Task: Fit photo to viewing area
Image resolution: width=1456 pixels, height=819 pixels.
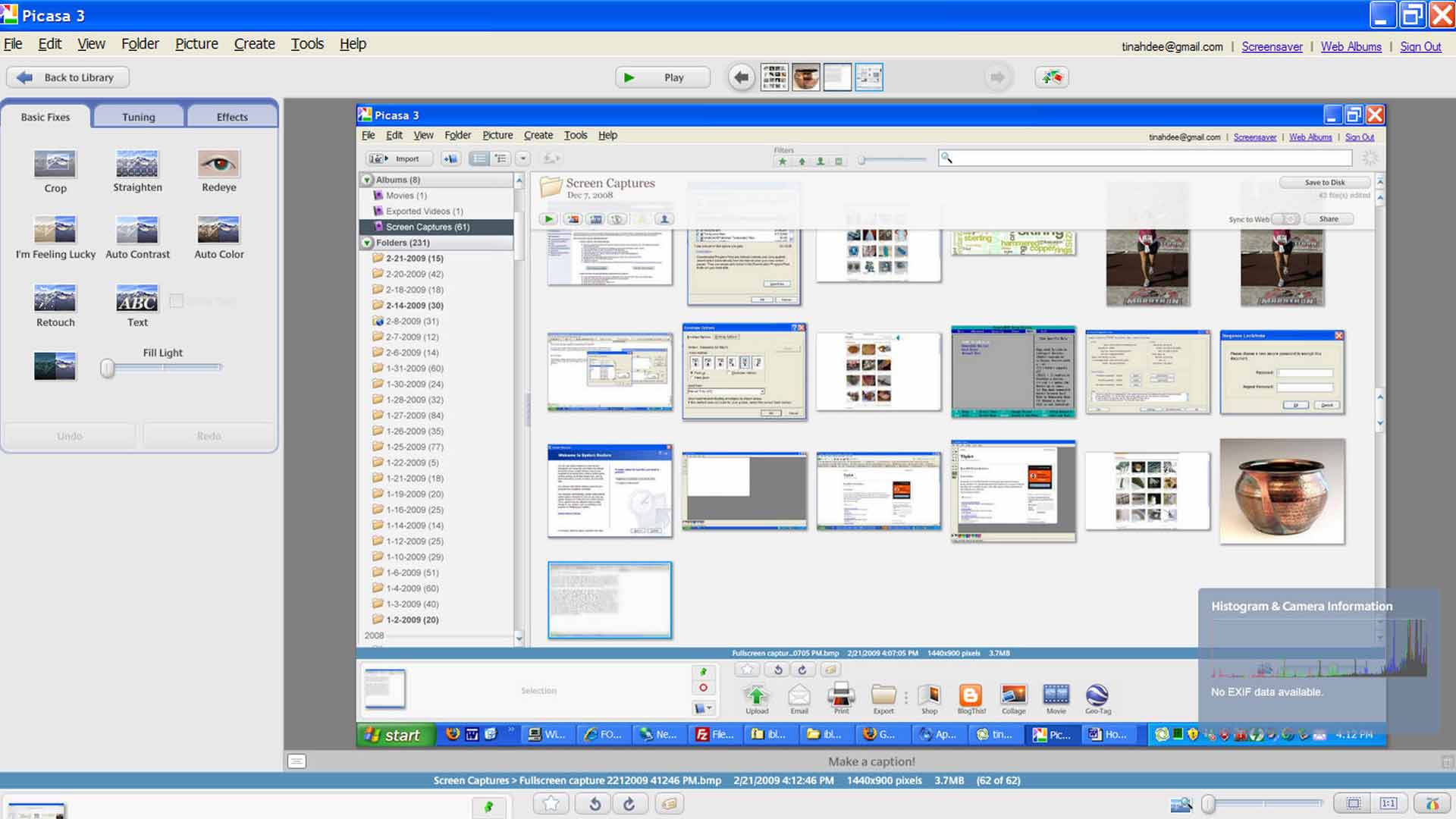Action: pos(1353,803)
